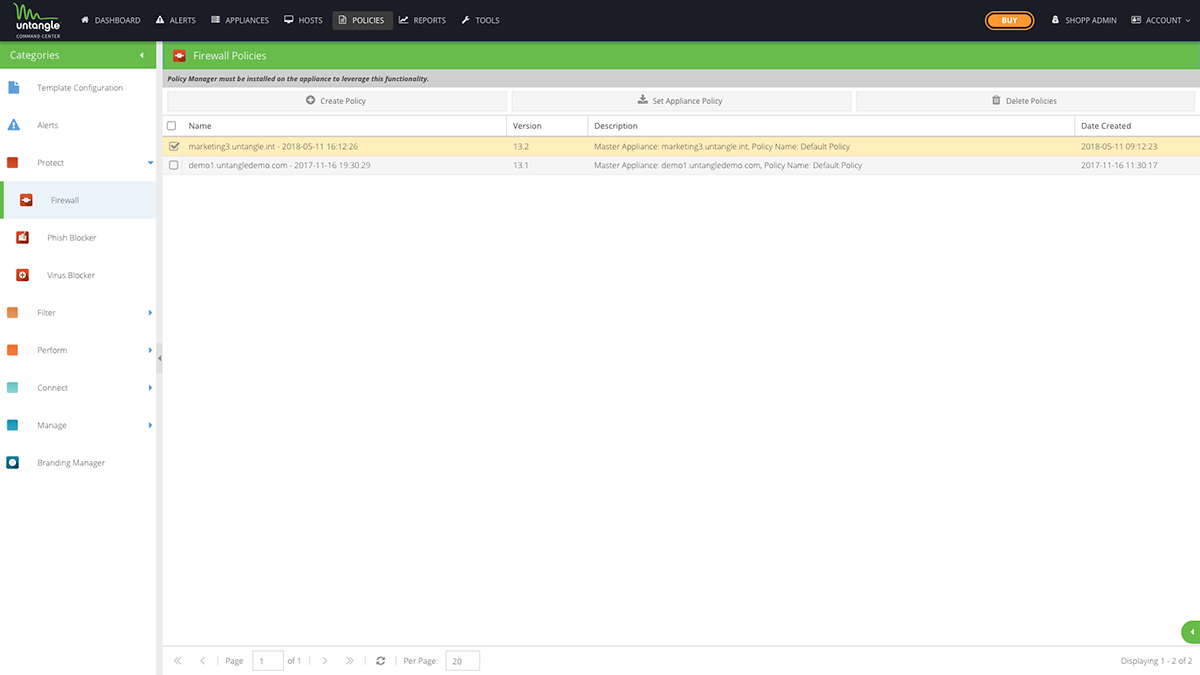This screenshot has width=1200, height=675.
Task: Expand the Connect category
Action: pos(151,388)
